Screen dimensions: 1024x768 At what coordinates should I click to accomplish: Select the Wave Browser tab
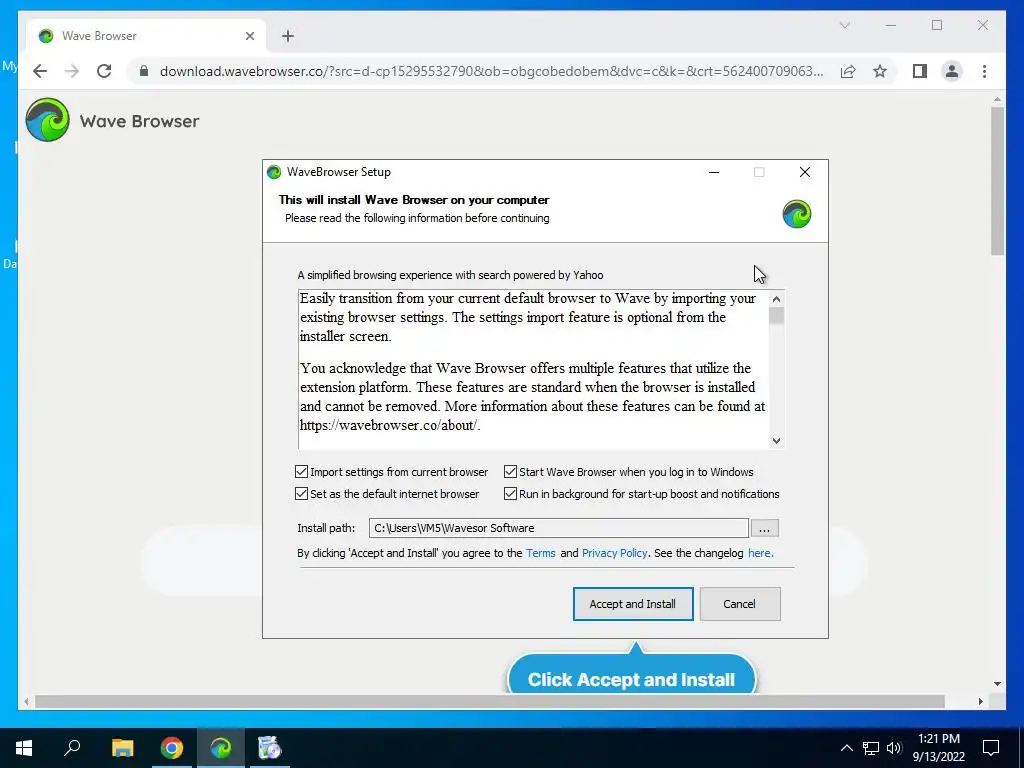pyautogui.click(x=146, y=36)
